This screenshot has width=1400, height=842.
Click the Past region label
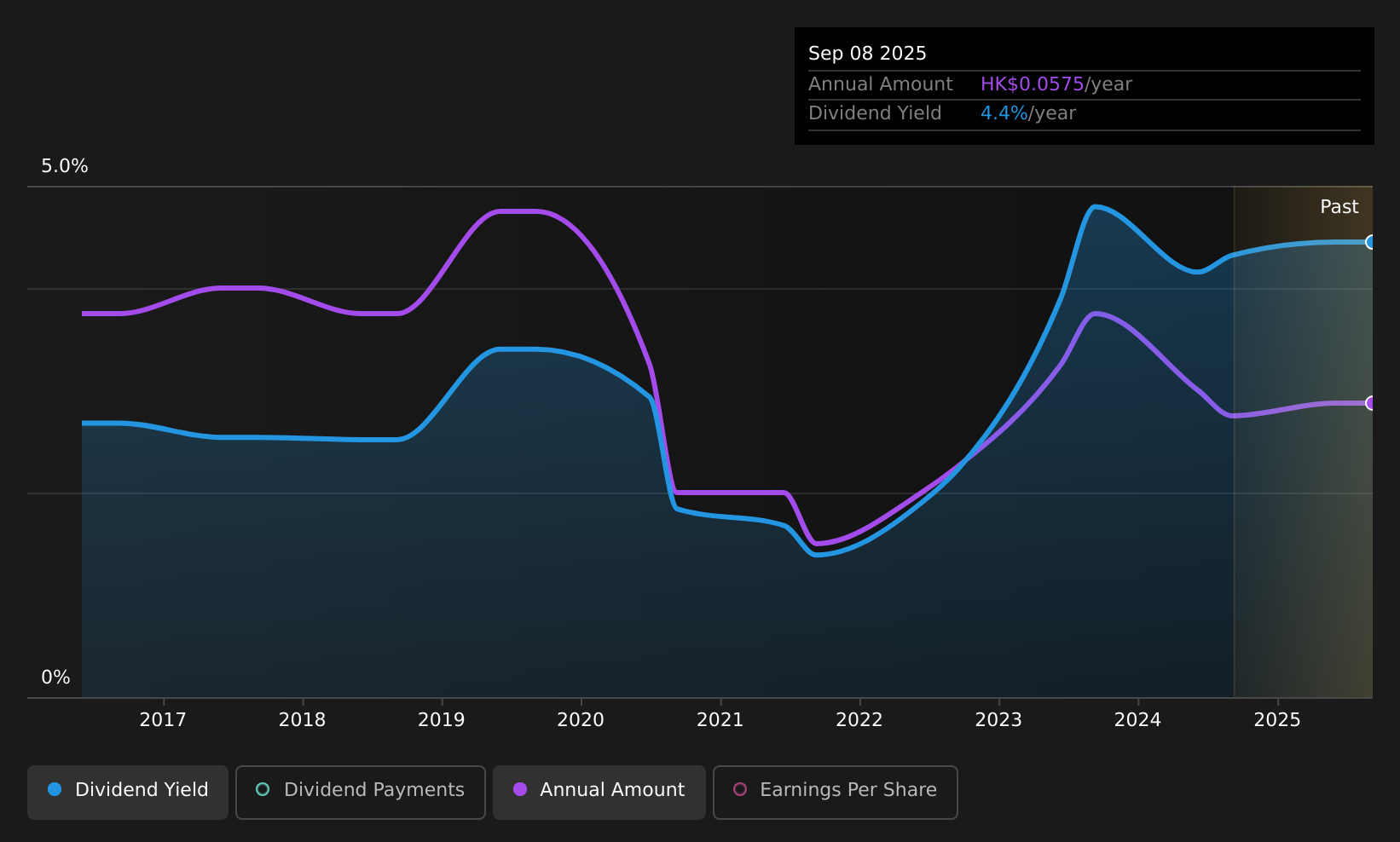click(x=1339, y=207)
